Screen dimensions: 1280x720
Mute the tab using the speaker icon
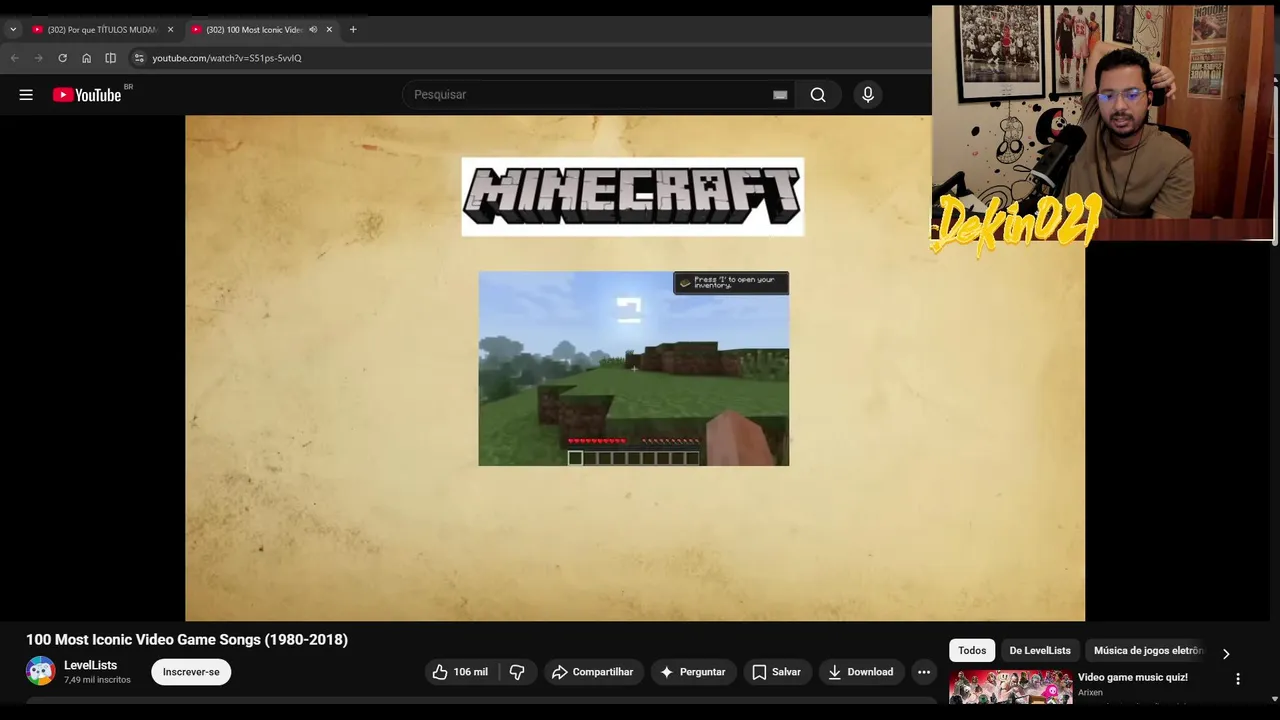313,30
